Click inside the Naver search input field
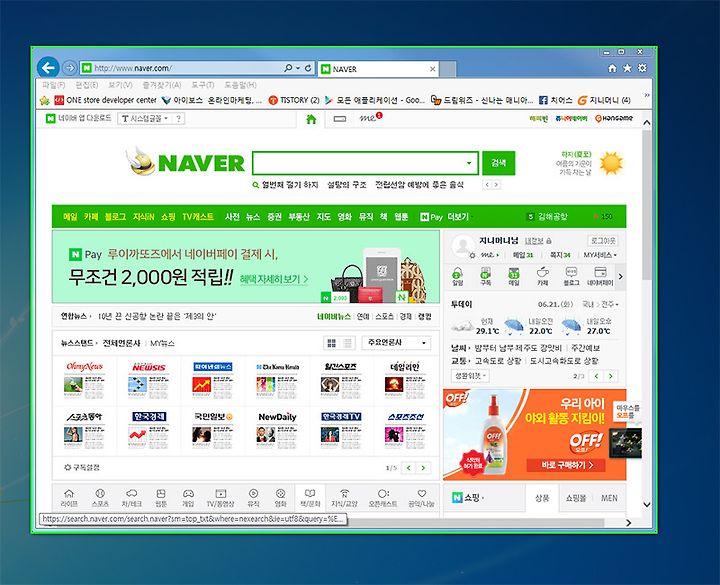Viewport: 720px width, 585px height. [358, 163]
